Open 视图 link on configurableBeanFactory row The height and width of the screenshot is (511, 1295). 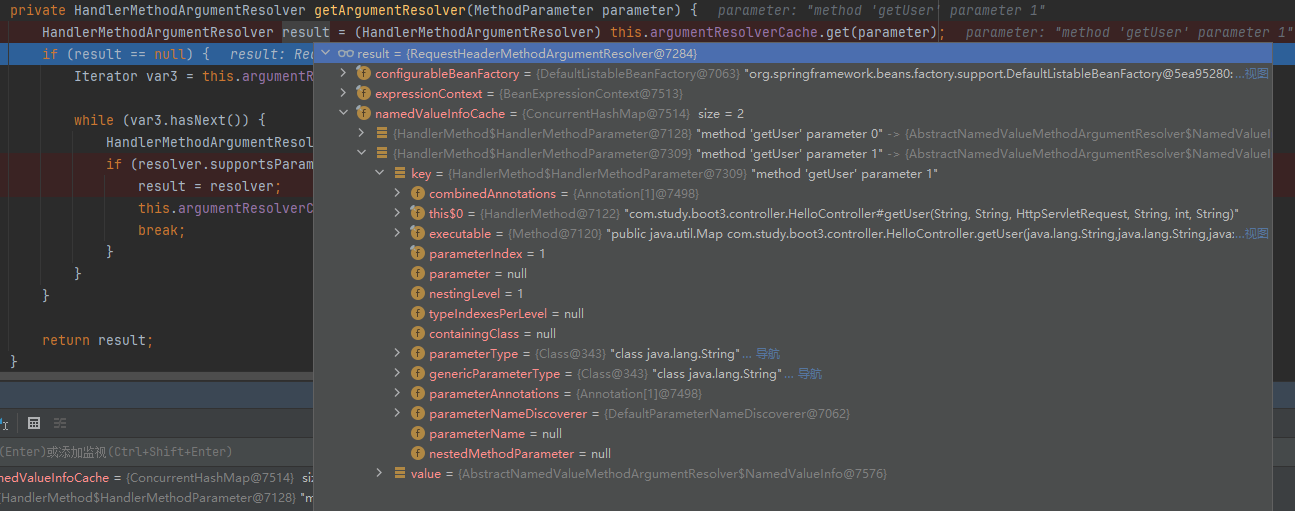coord(1257,73)
